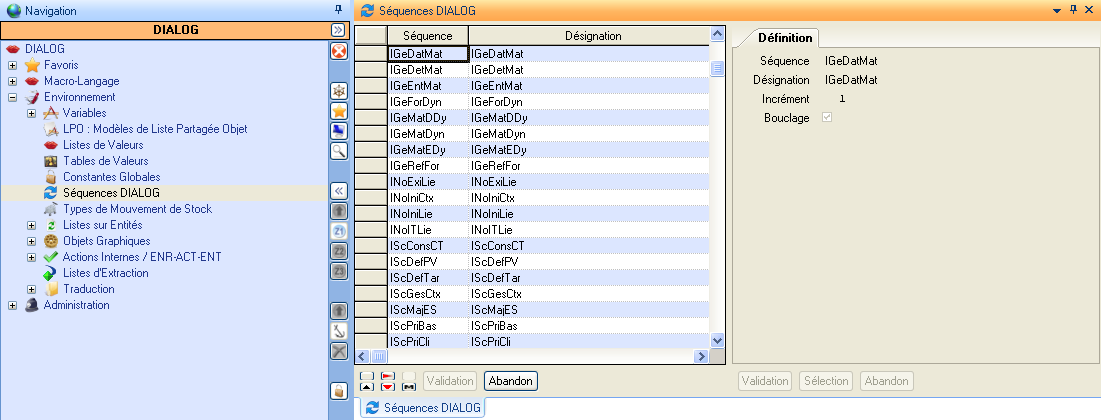Collapse navigation with double chevron beside DIALOG
The height and width of the screenshot is (420, 1101).
tap(337, 30)
